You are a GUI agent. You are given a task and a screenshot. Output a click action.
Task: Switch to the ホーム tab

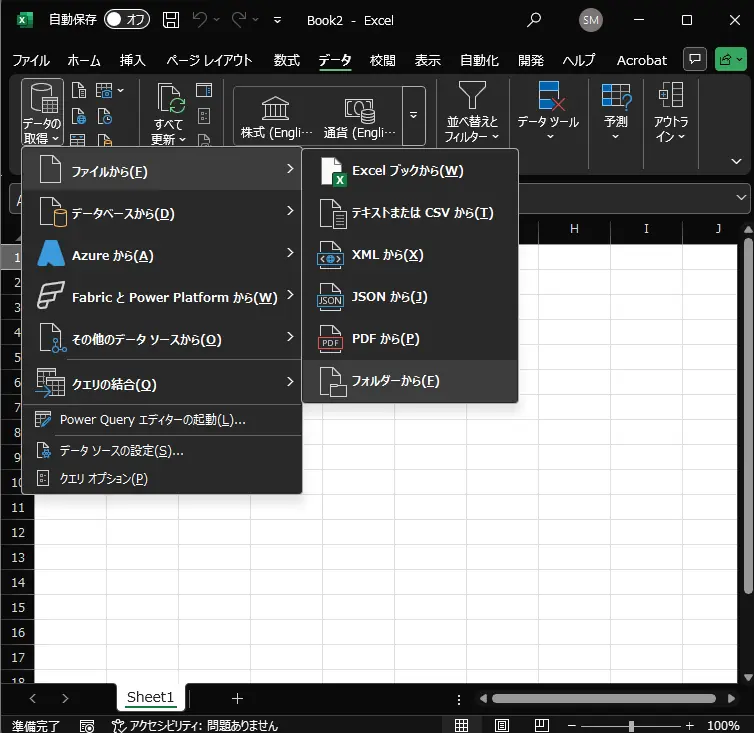[x=84, y=60]
